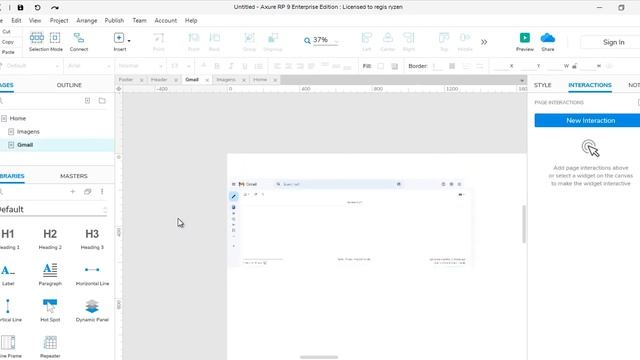Open the Insert dropdown arrow
Image resolution: width=640 pixels, height=360 pixels.
(x=129, y=41)
